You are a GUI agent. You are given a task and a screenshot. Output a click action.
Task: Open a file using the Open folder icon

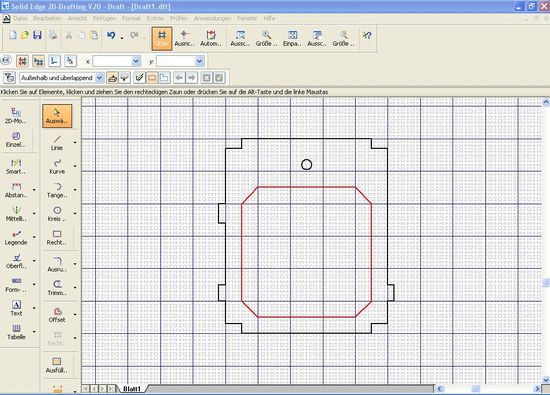(25, 35)
